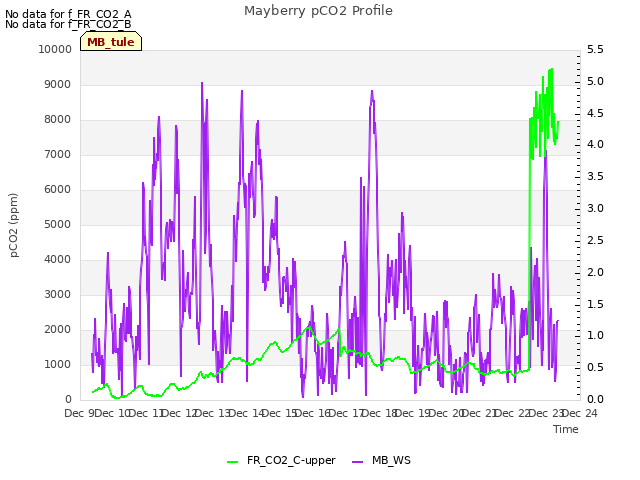Click the 5000 y-axis tick label
Image resolution: width=640 pixels, height=480 pixels.
(57, 224)
